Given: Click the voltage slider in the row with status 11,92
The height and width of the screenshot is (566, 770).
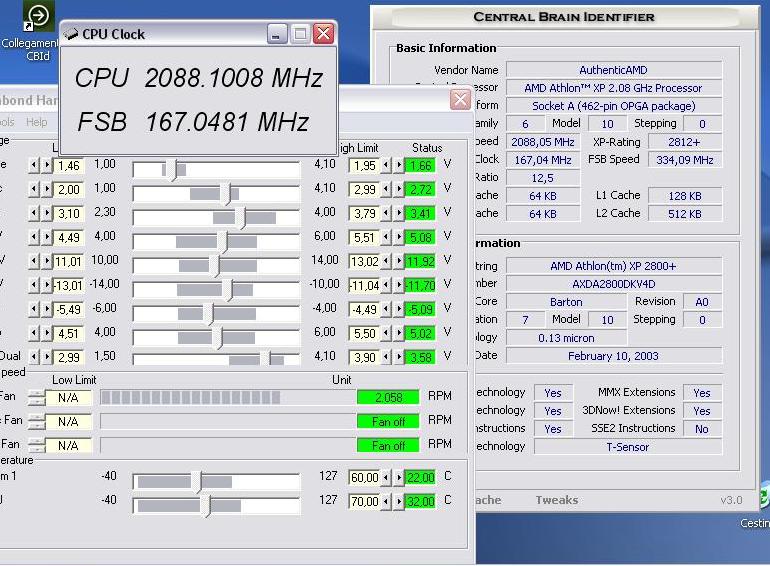Looking at the screenshot, I should pos(216,266).
